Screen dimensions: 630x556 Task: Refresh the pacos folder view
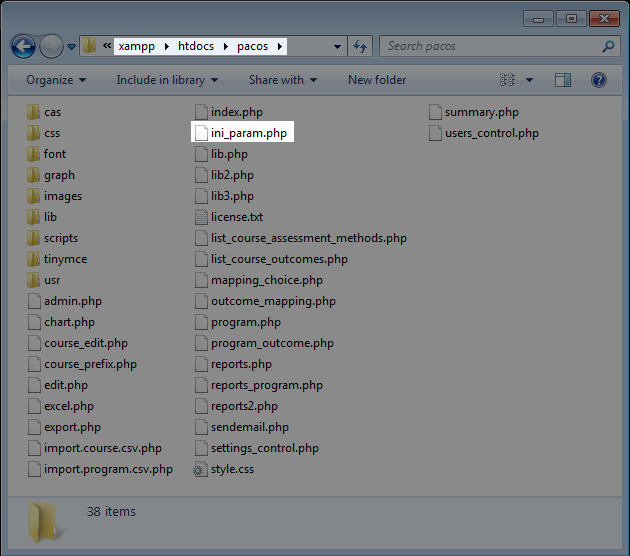[360, 46]
